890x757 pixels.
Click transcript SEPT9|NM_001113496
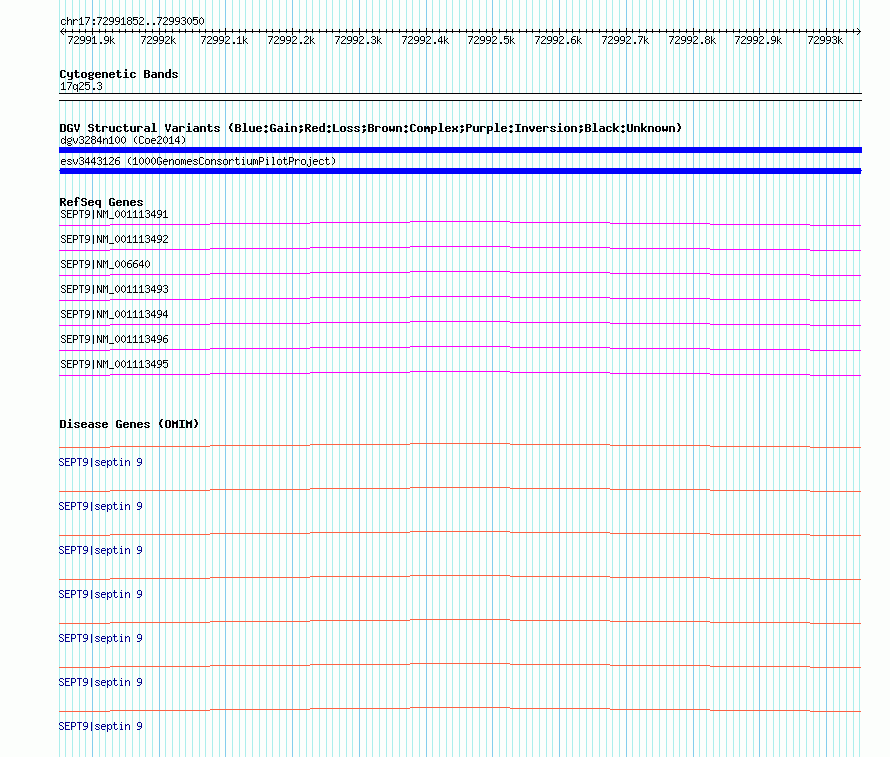[114, 339]
